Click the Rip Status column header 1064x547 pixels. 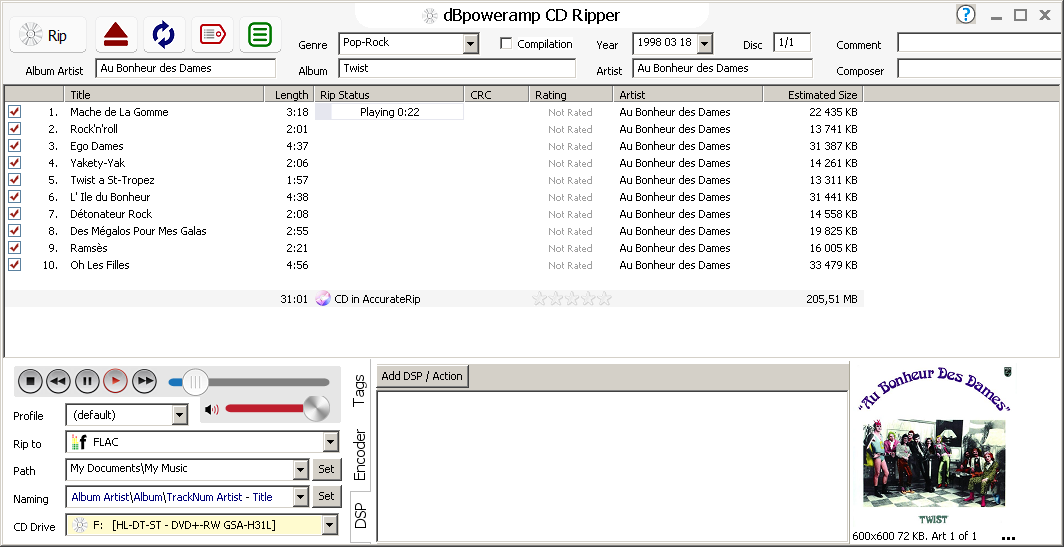pyautogui.click(x=389, y=94)
